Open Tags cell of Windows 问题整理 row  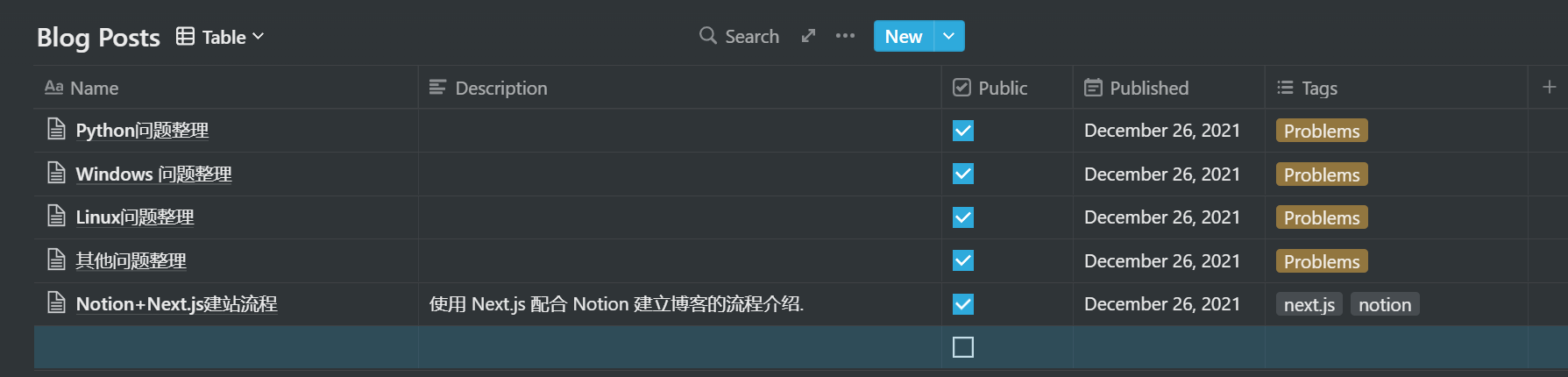[x=1395, y=174]
